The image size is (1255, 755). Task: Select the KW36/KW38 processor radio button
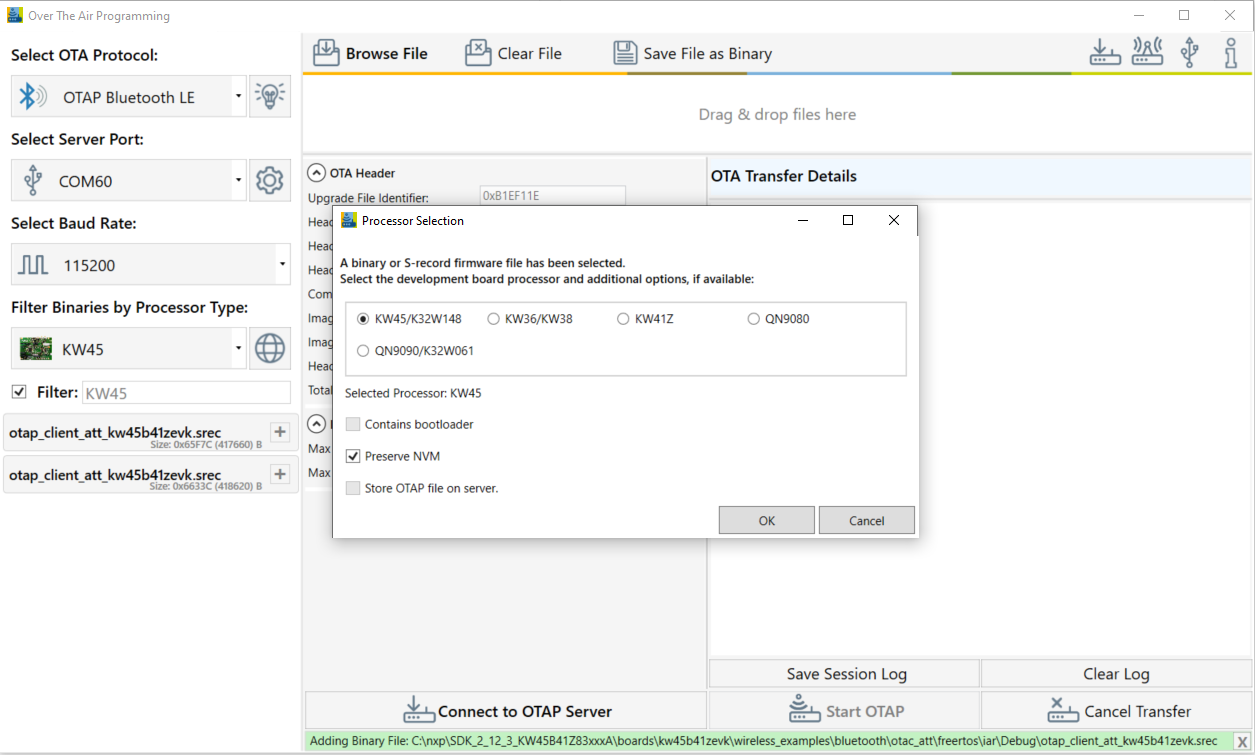[x=493, y=319]
